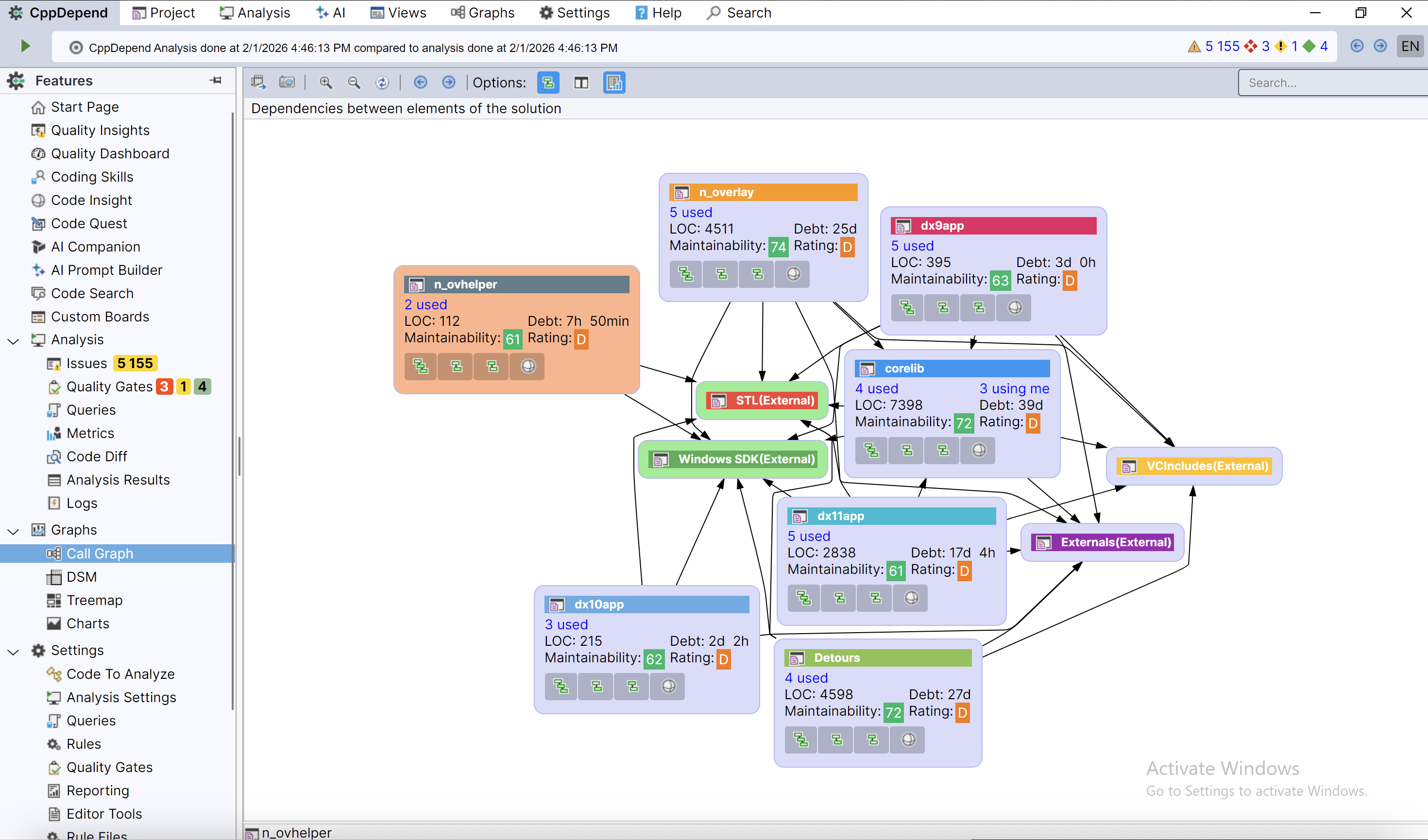Toggle the pin on the Features panel
This screenshot has height=840, width=1428.
pyautogui.click(x=215, y=81)
